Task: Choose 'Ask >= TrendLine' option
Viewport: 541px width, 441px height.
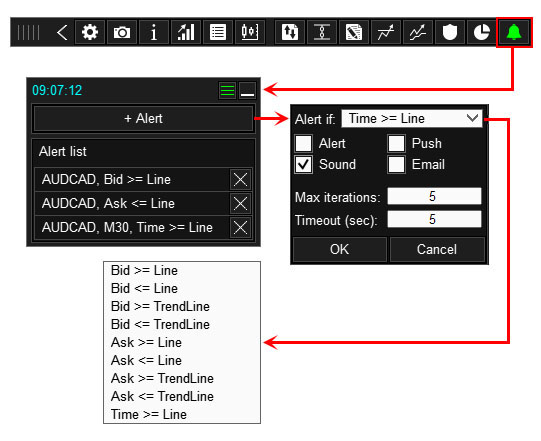Action: (182, 378)
